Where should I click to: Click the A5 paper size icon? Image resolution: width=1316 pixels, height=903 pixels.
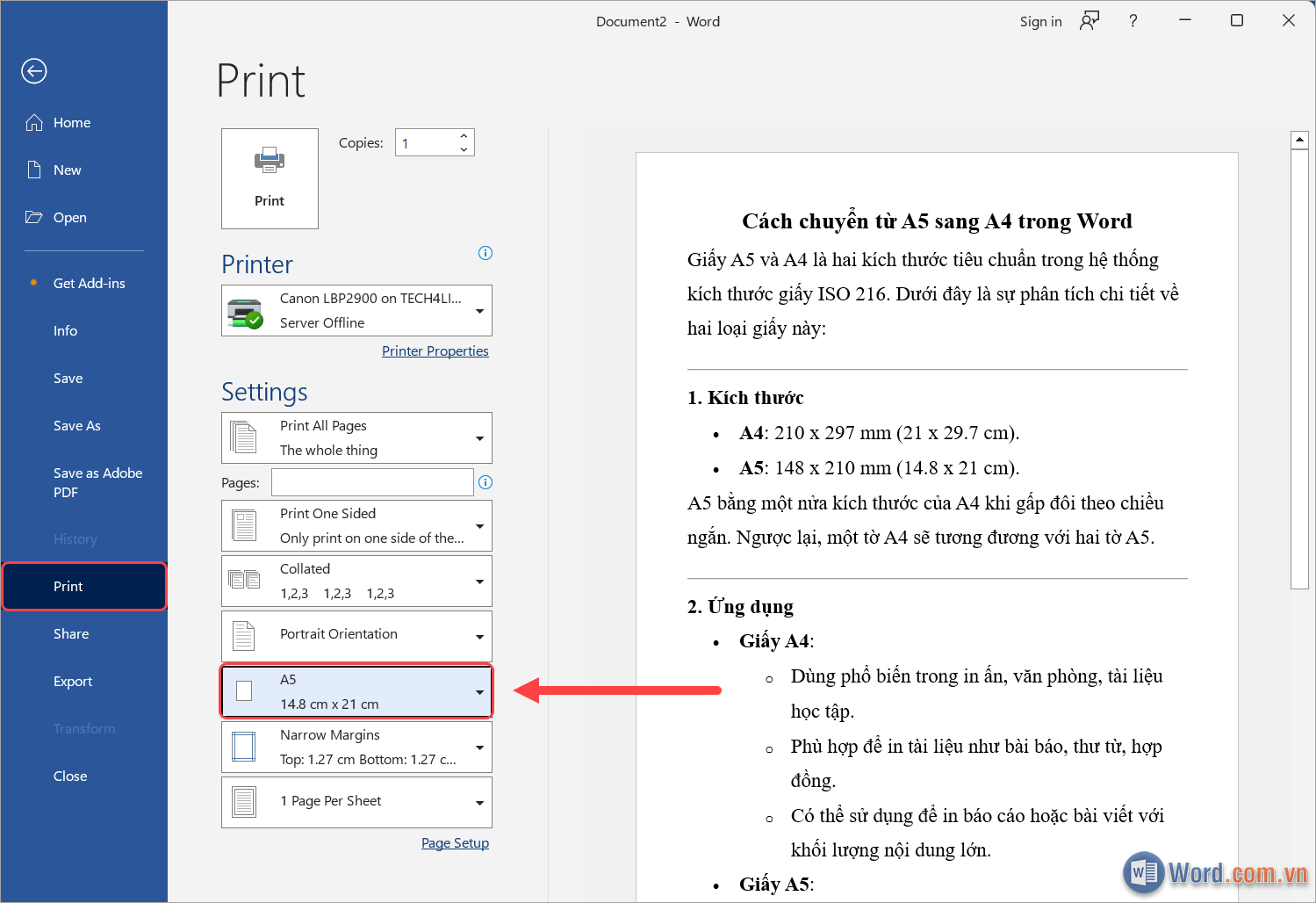tap(244, 691)
